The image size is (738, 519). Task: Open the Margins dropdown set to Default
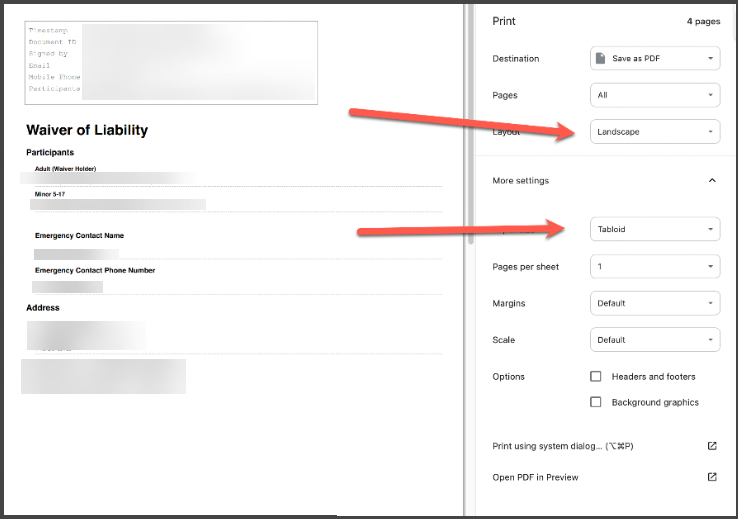click(655, 303)
